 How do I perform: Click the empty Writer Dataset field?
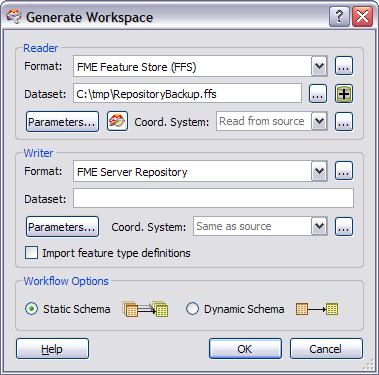coord(213,198)
